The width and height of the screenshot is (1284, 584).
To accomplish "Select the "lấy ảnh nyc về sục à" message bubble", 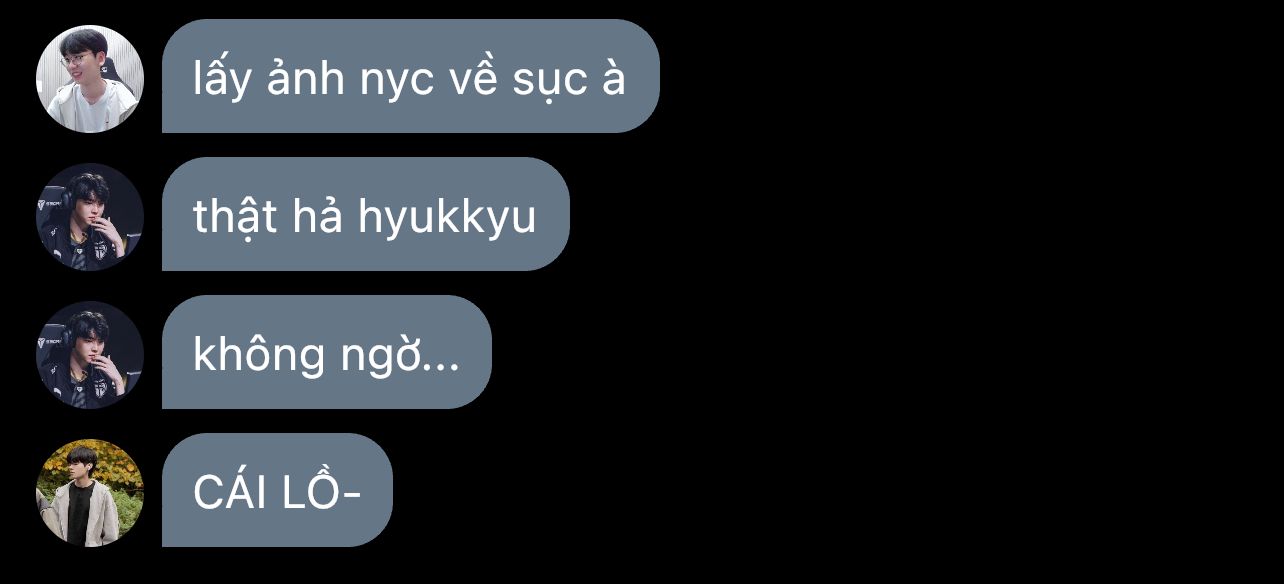I will coord(411,76).
